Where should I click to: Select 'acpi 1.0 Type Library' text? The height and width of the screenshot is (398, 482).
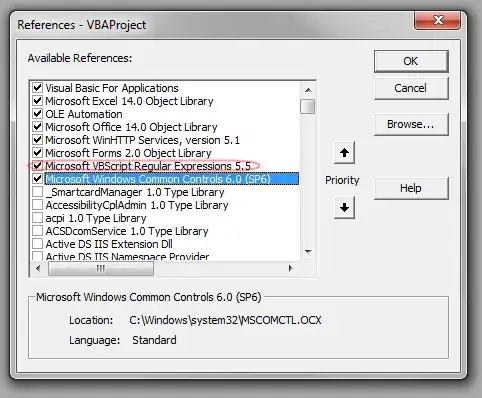pos(96,218)
